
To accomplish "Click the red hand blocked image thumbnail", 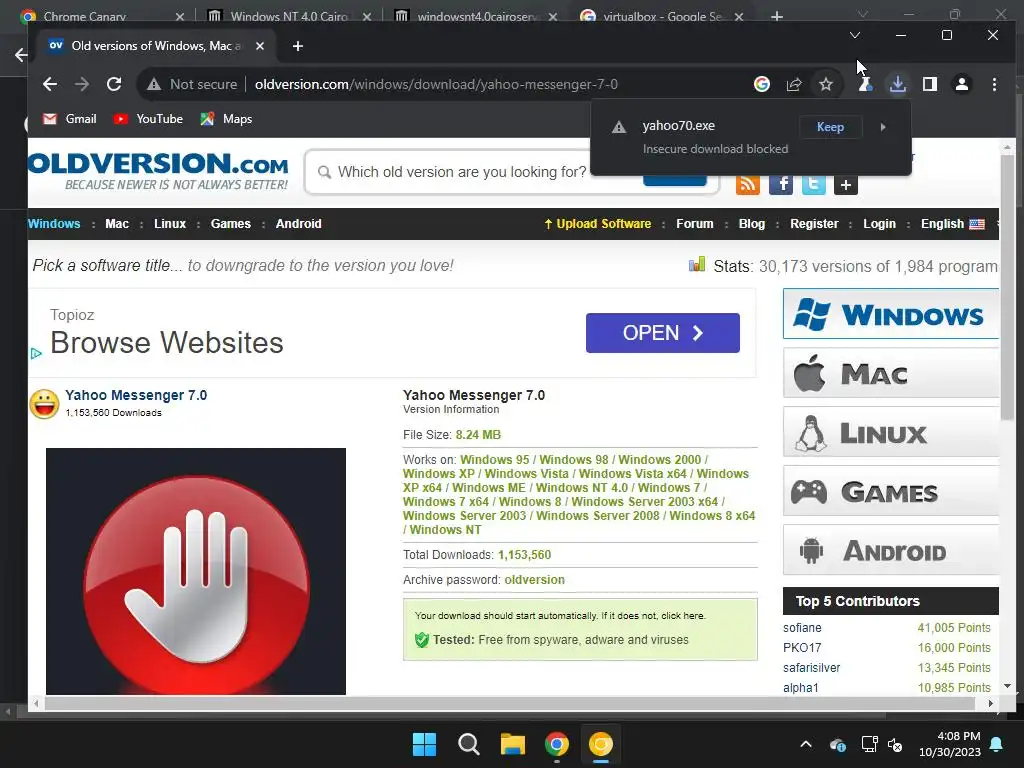I will click(196, 571).
